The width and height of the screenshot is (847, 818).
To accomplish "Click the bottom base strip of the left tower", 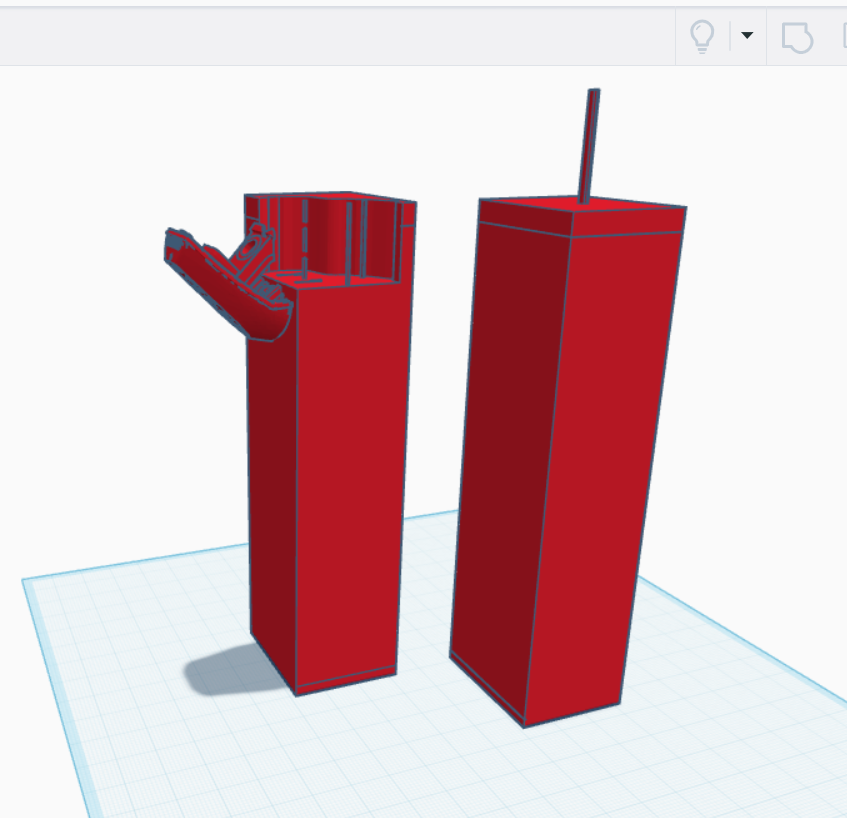I will [x=346, y=682].
